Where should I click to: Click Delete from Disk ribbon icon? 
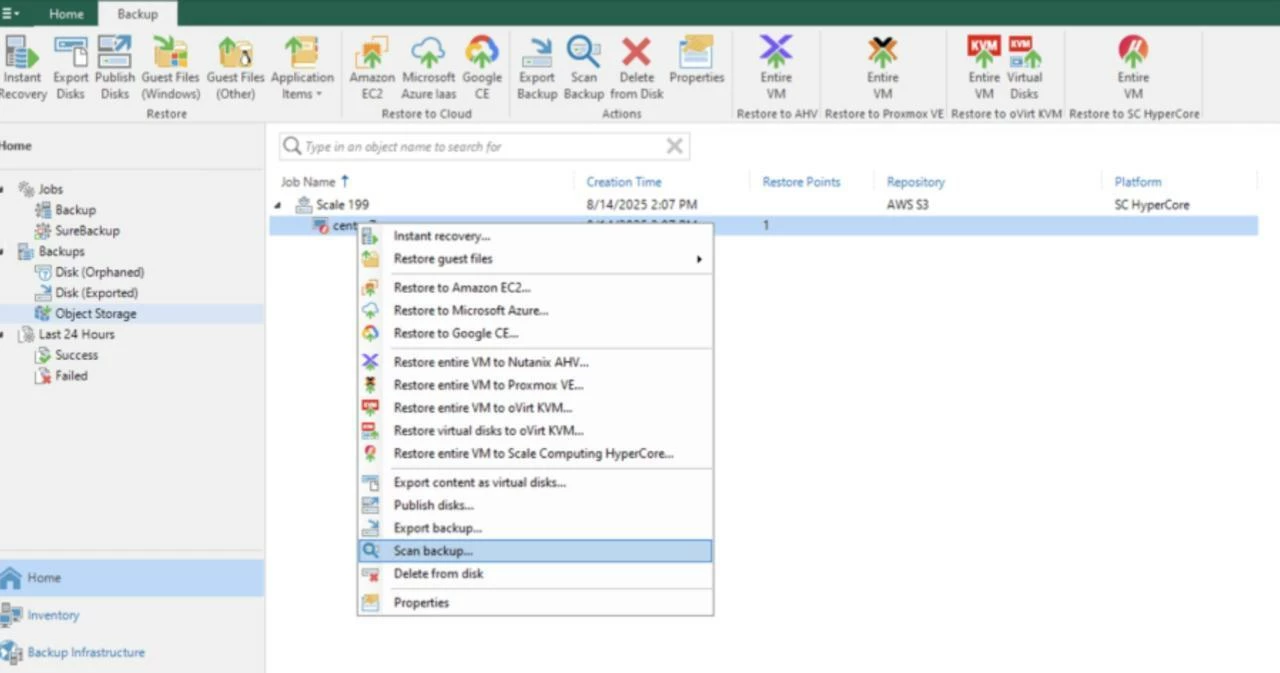636,67
